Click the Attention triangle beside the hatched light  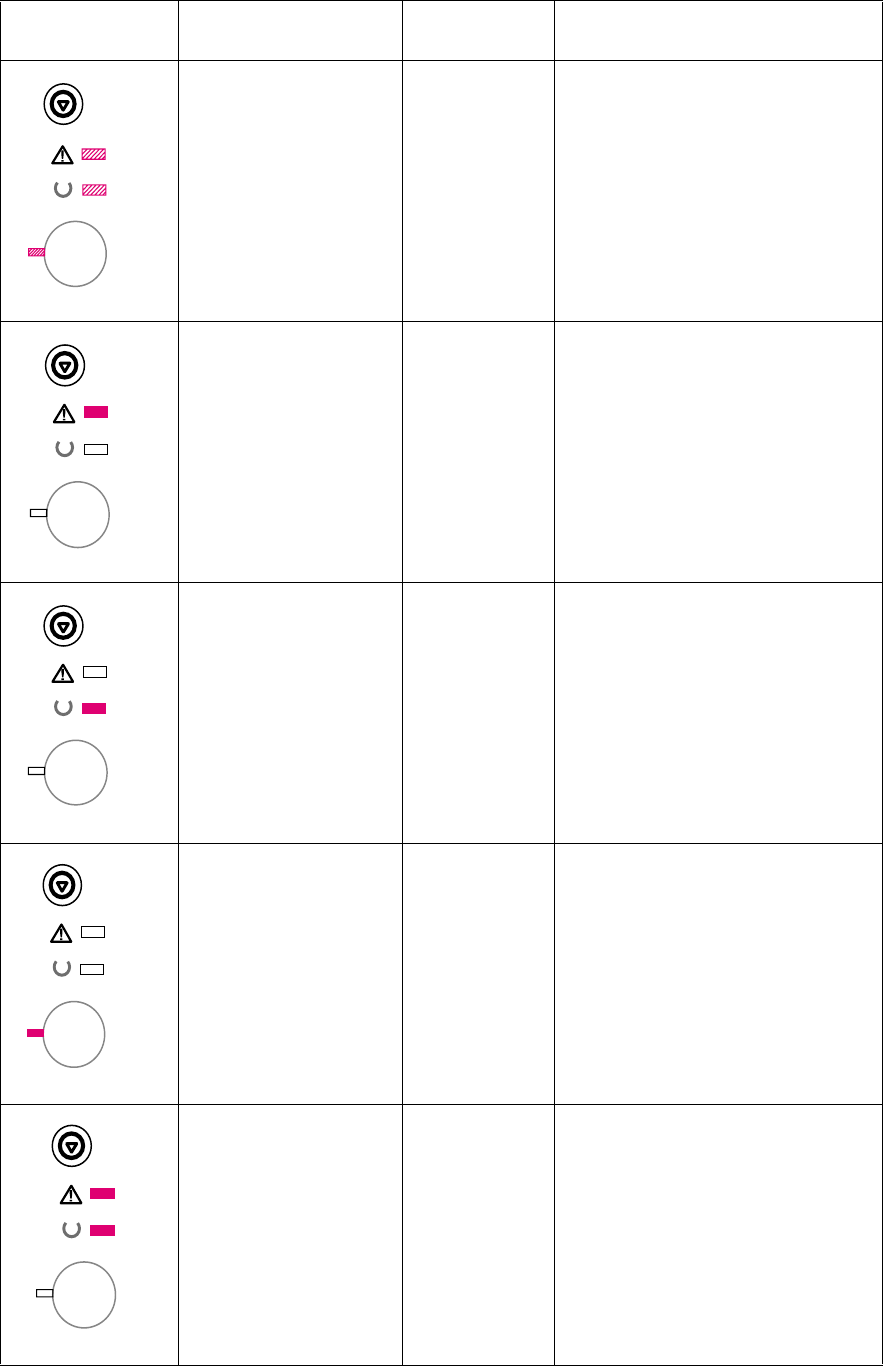click(64, 155)
